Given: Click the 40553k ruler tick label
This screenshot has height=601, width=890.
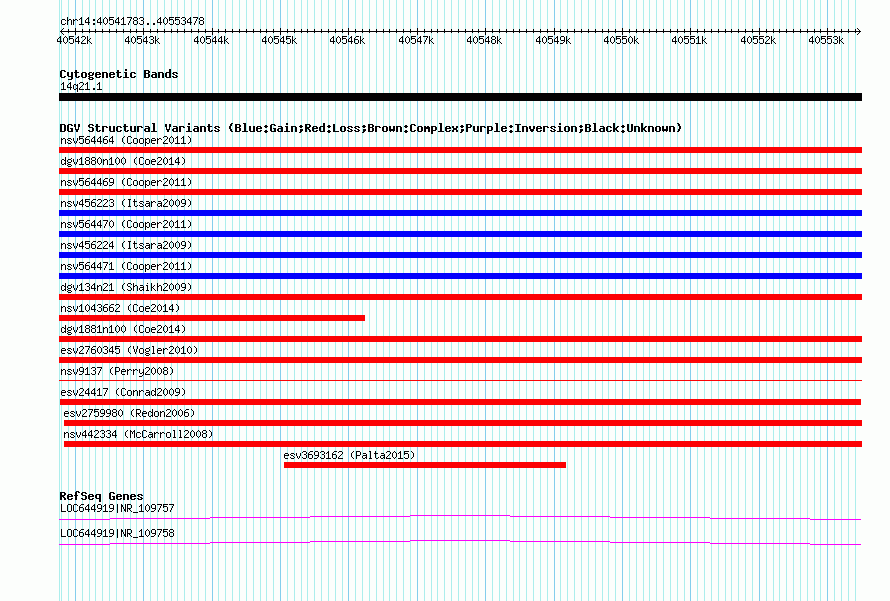Looking at the screenshot, I should click(826, 40).
